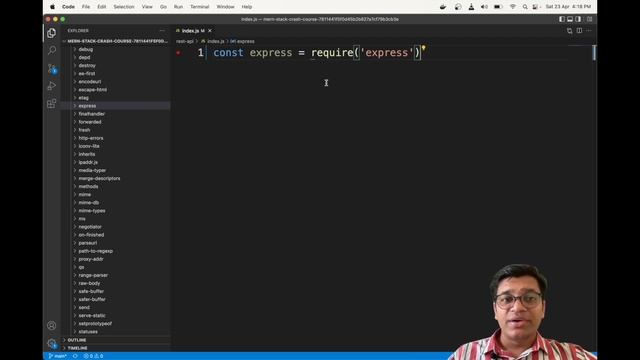
Task: Open the Source Control view
Action: pyautogui.click(x=51, y=68)
